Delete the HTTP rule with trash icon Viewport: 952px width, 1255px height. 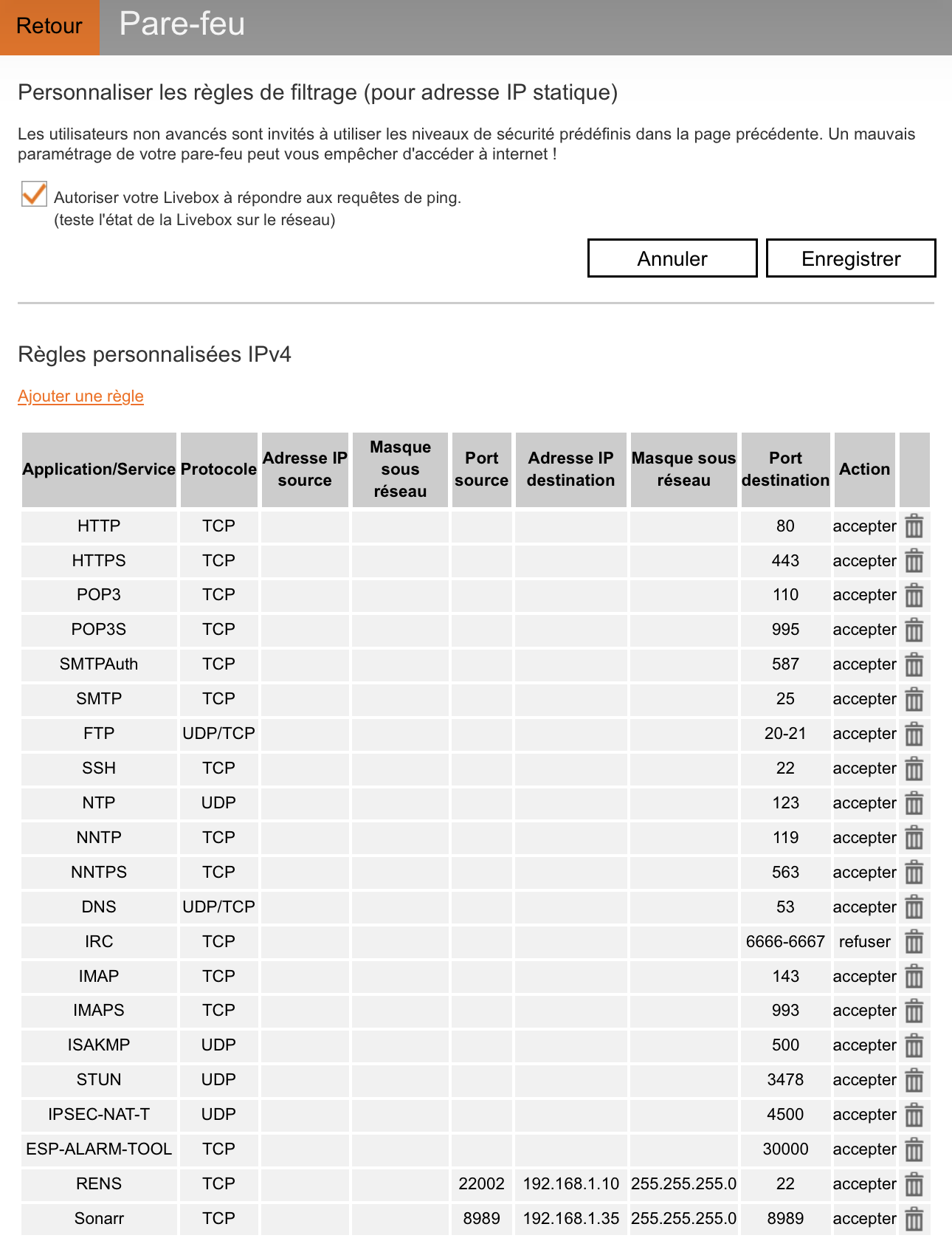click(914, 526)
